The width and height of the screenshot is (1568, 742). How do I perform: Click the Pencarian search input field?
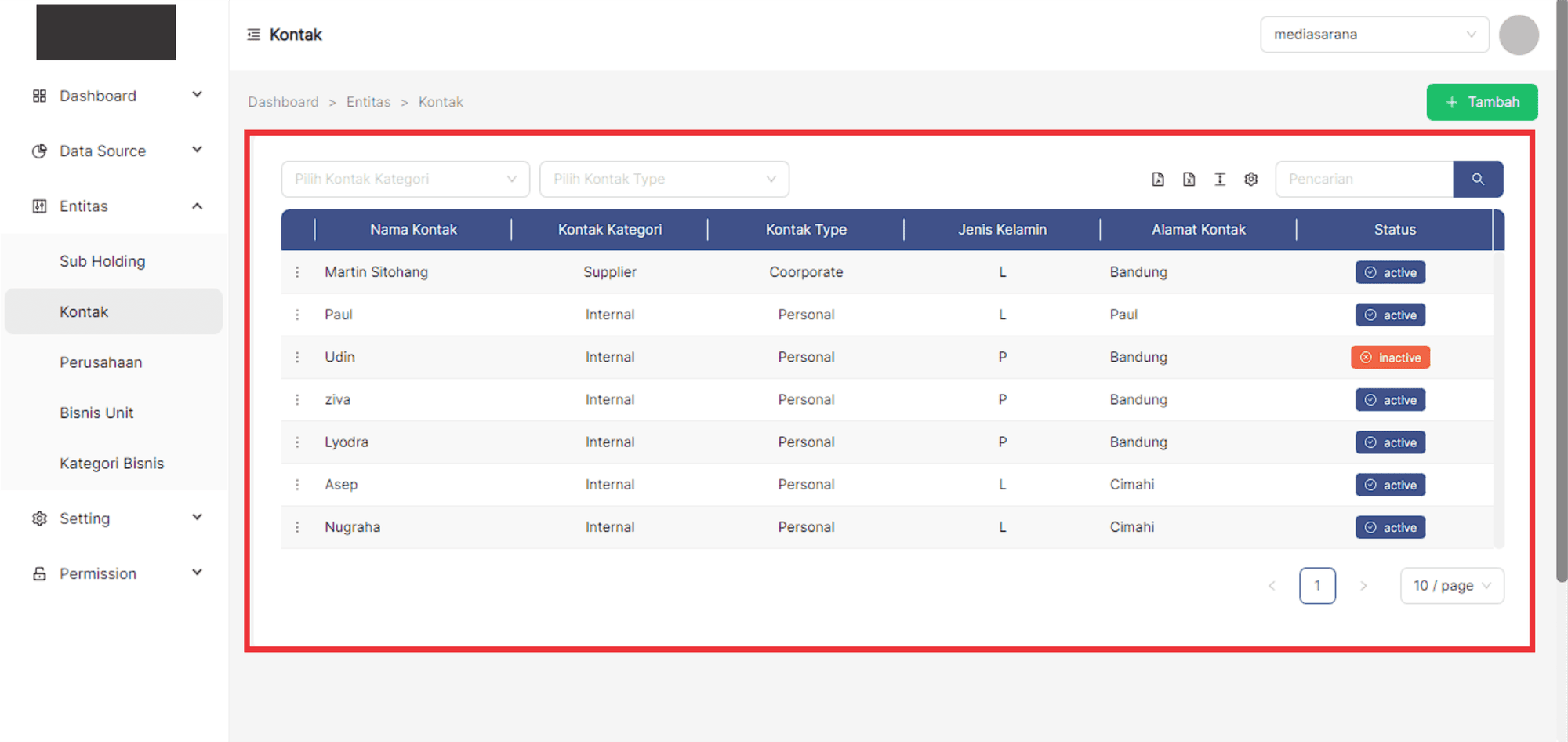coord(1363,180)
